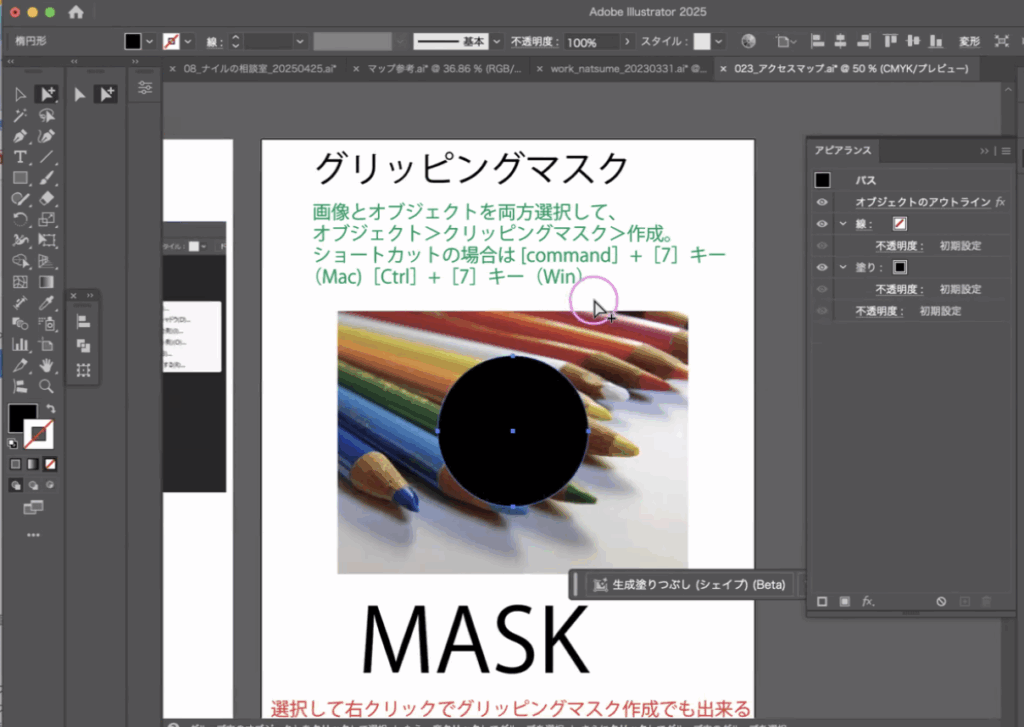Hide the stroke (線) attribute eye icon

822,224
